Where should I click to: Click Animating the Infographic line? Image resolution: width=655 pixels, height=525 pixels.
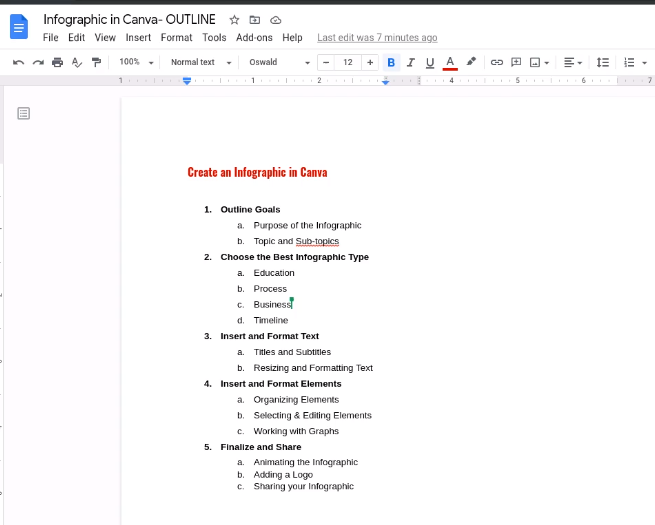click(305, 462)
